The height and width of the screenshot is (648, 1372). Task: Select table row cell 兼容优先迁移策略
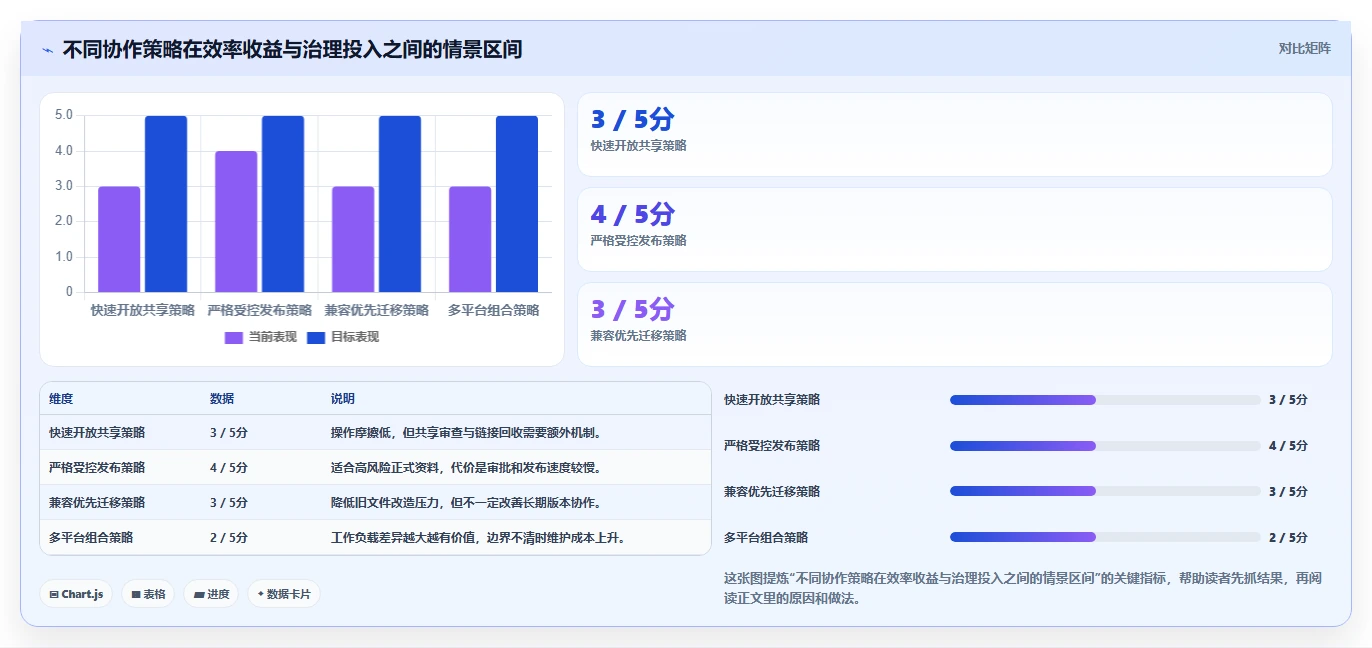(97, 502)
